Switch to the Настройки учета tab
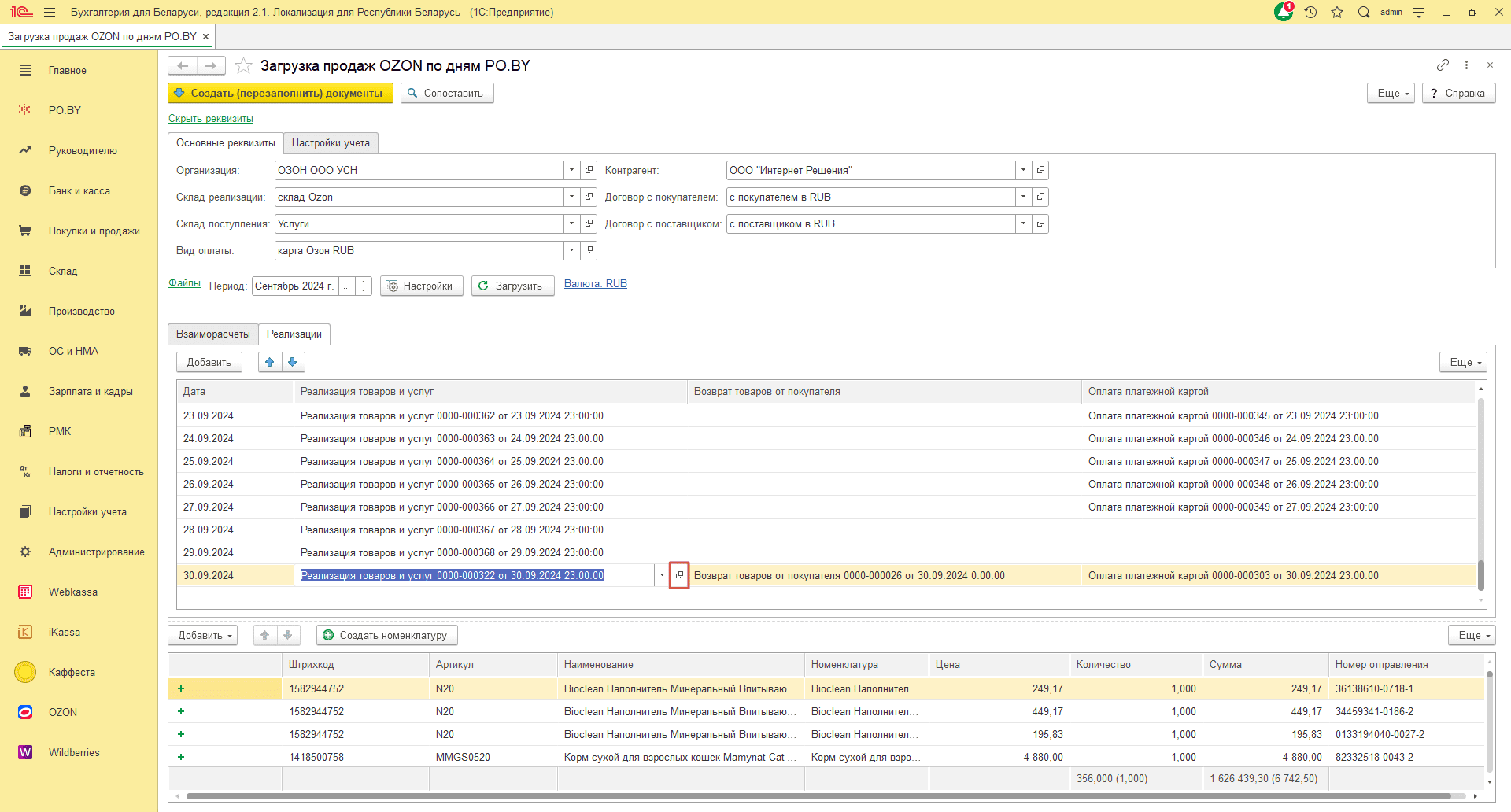 (331, 142)
